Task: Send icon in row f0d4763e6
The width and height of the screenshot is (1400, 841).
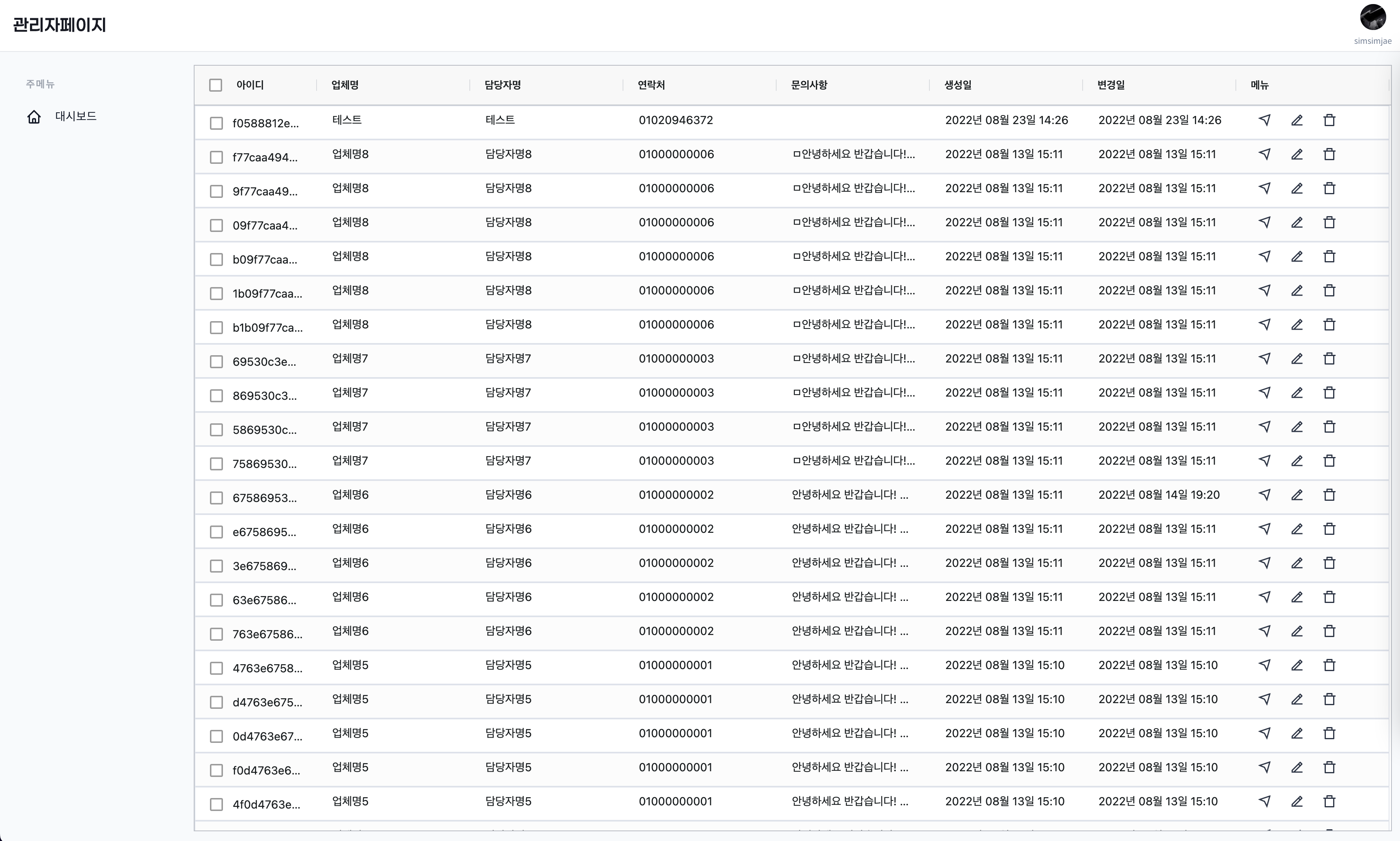Action: point(1264,767)
